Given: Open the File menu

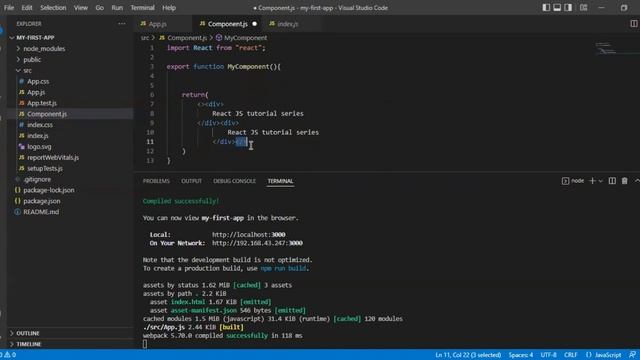Looking at the screenshot, I should pyautogui.click(x=9, y=8).
